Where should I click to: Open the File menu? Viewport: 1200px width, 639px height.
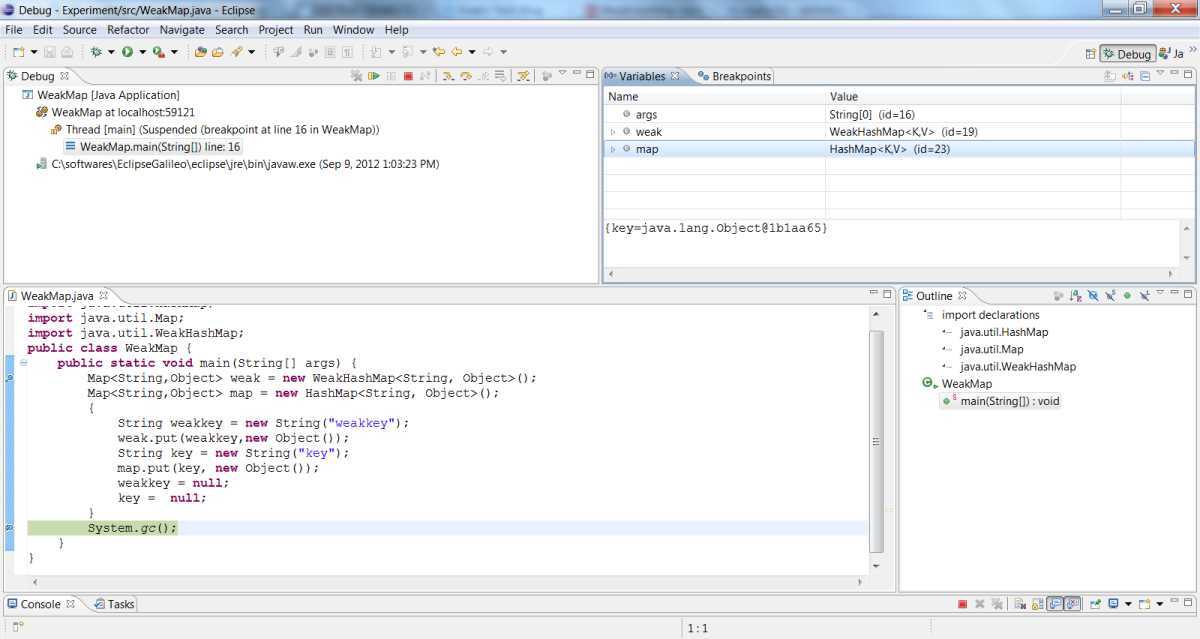(x=14, y=30)
